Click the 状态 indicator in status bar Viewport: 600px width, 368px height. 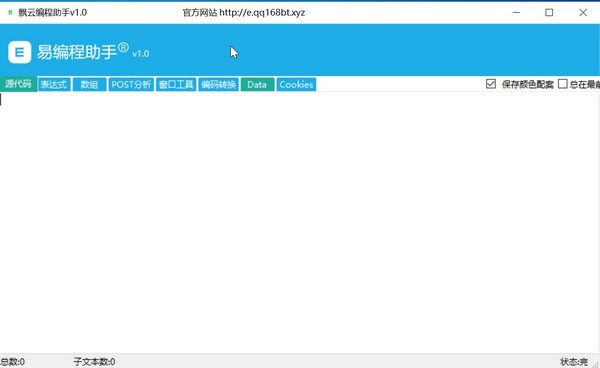(x=574, y=361)
